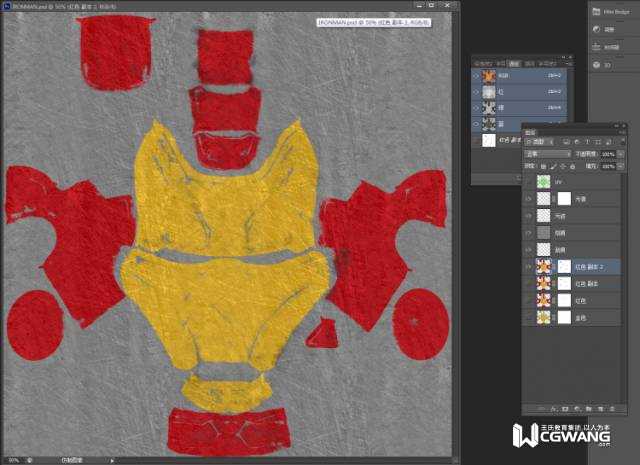
Task: Select the layer with solid gray thumbnail
Action: point(572,233)
